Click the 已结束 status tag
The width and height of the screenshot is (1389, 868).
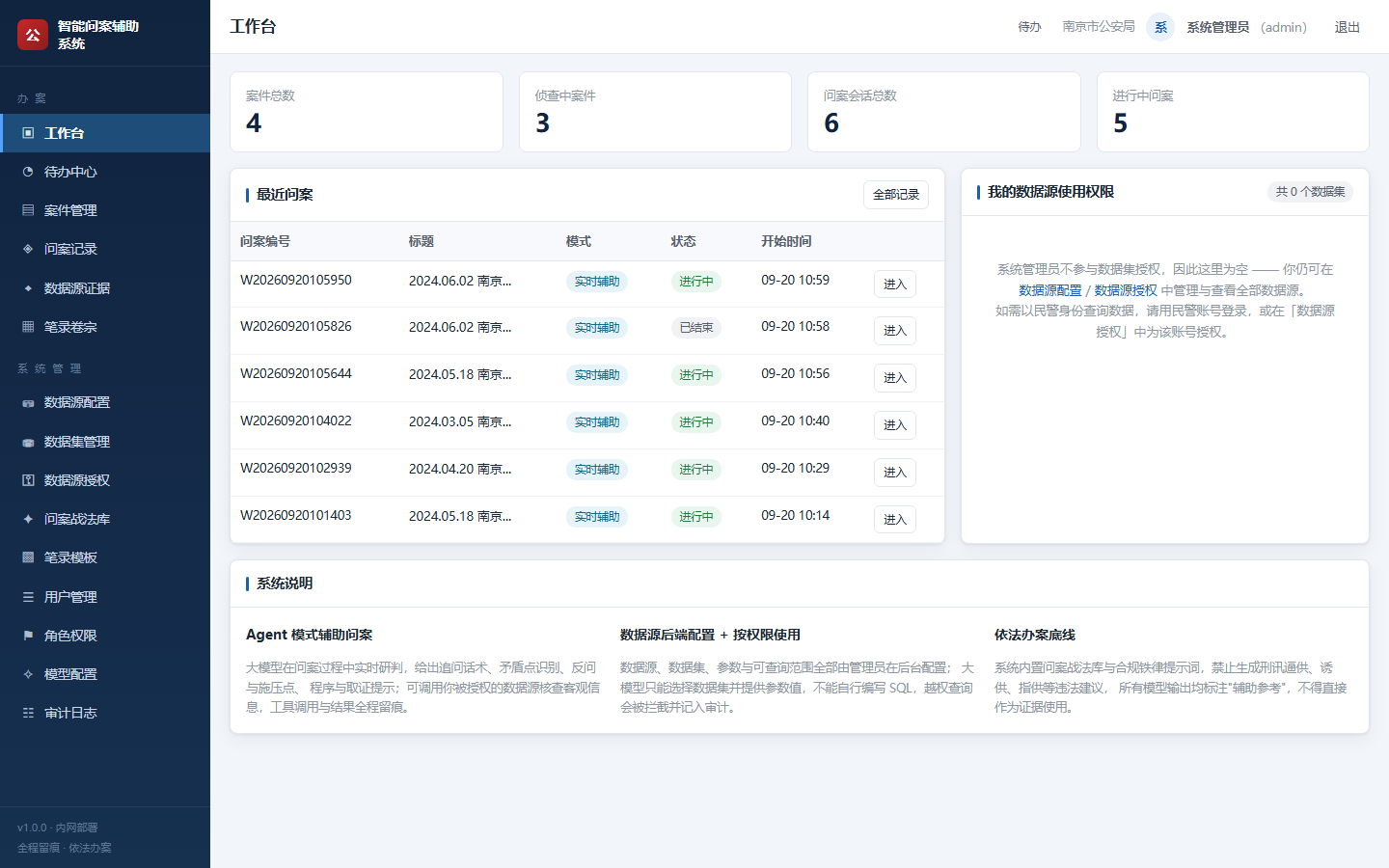(x=696, y=328)
